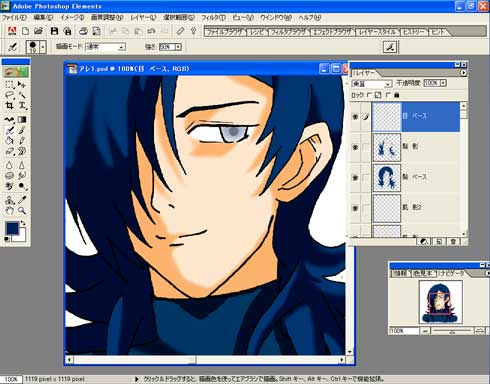490x384 pixels.
Task: Hide the 髪 影 layer eye icon
Action: pos(355,147)
